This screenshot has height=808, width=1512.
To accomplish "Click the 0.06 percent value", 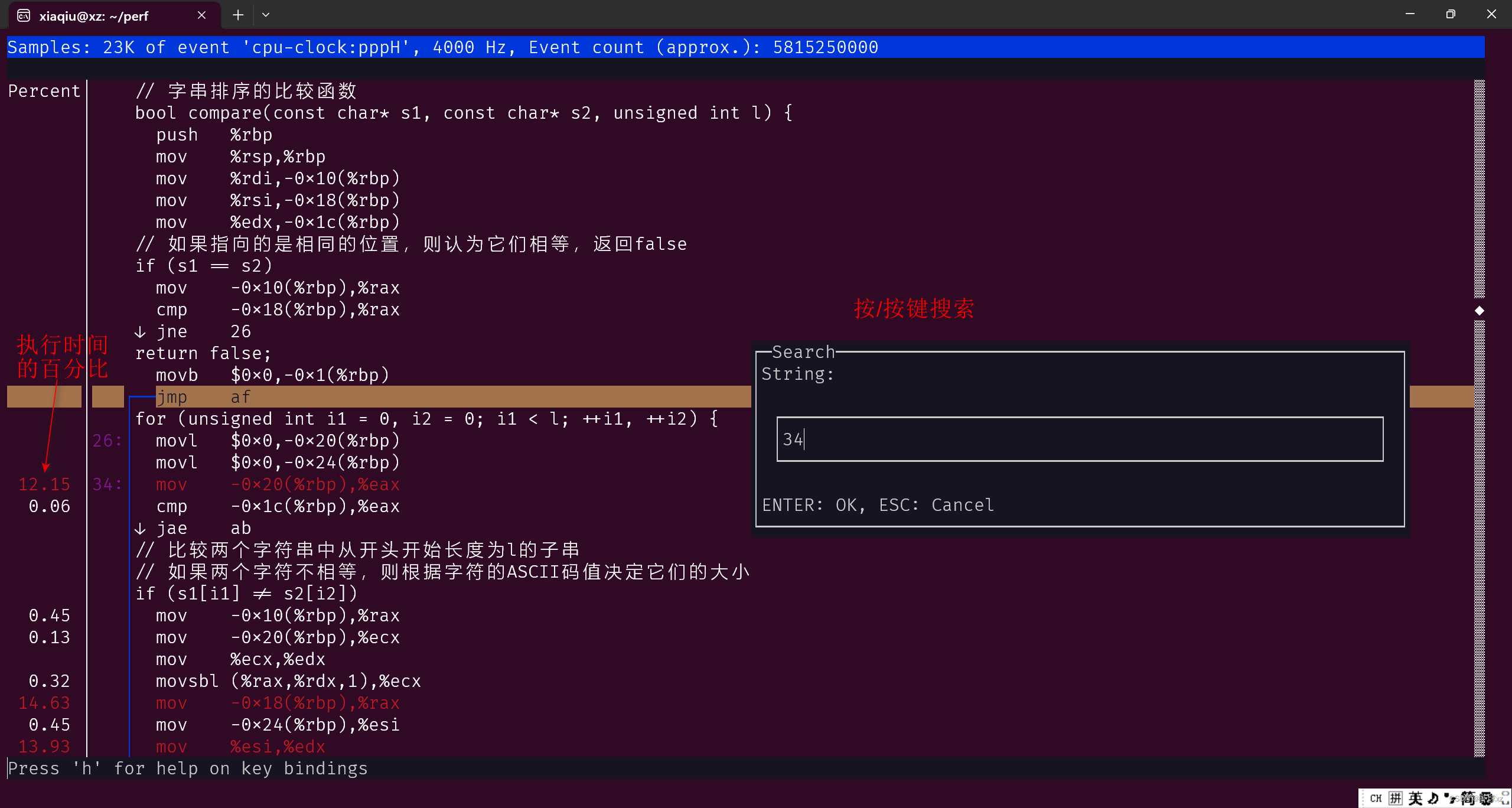I will point(50,506).
